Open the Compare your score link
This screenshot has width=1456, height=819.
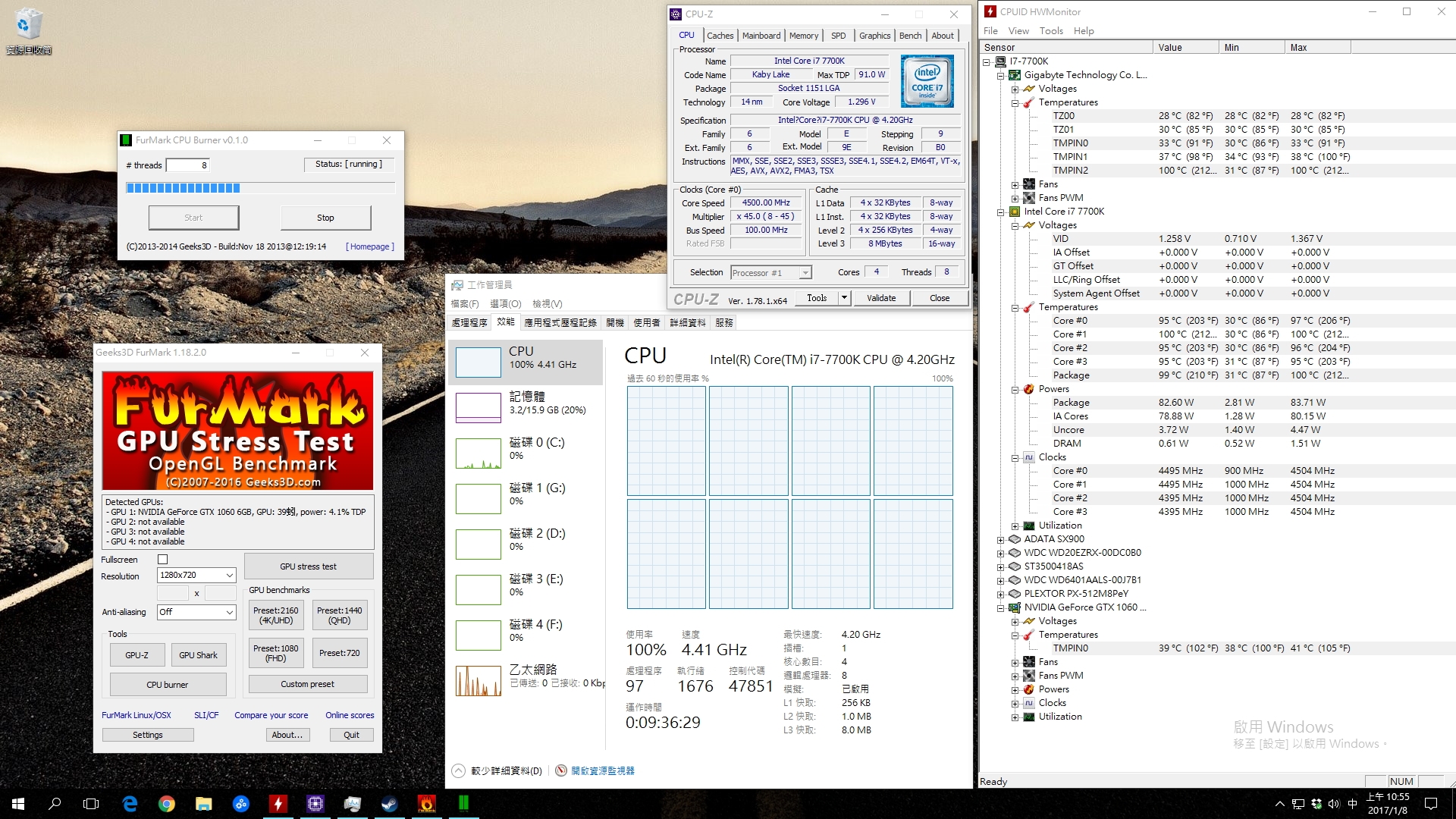[271, 715]
